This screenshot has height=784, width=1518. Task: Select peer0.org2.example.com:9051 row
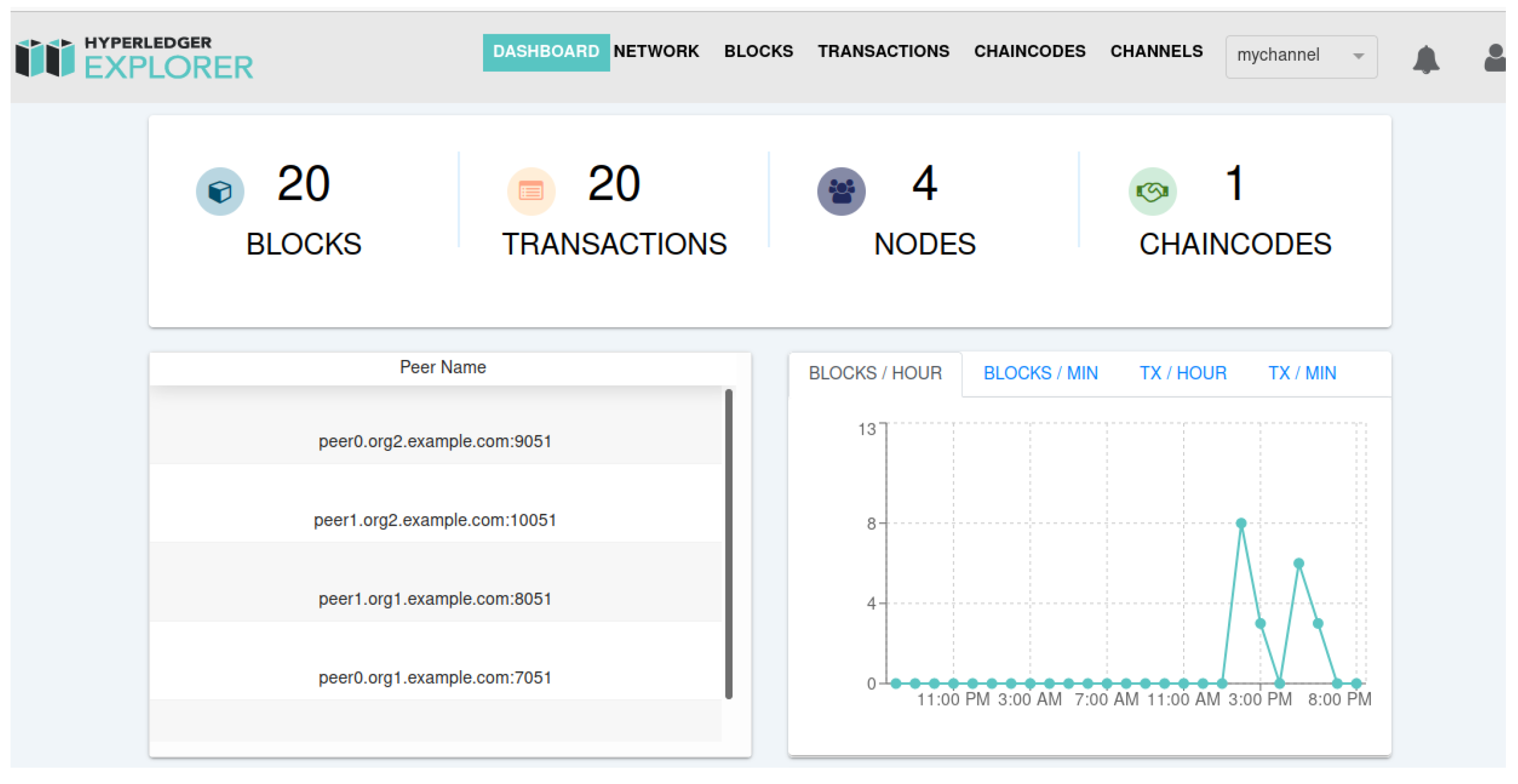pos(435,441)
